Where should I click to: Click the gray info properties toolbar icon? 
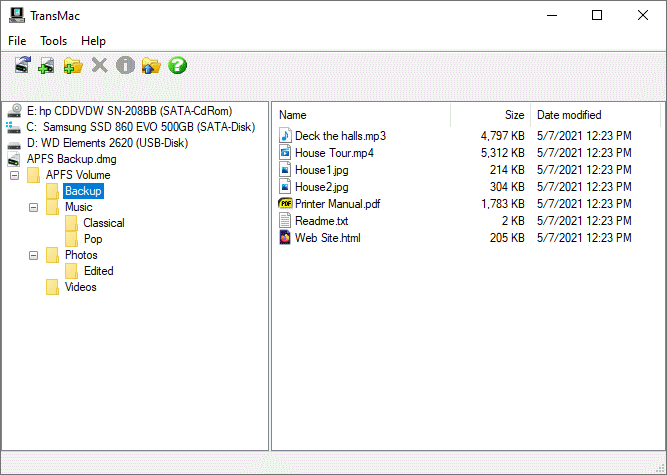[125, 66]
